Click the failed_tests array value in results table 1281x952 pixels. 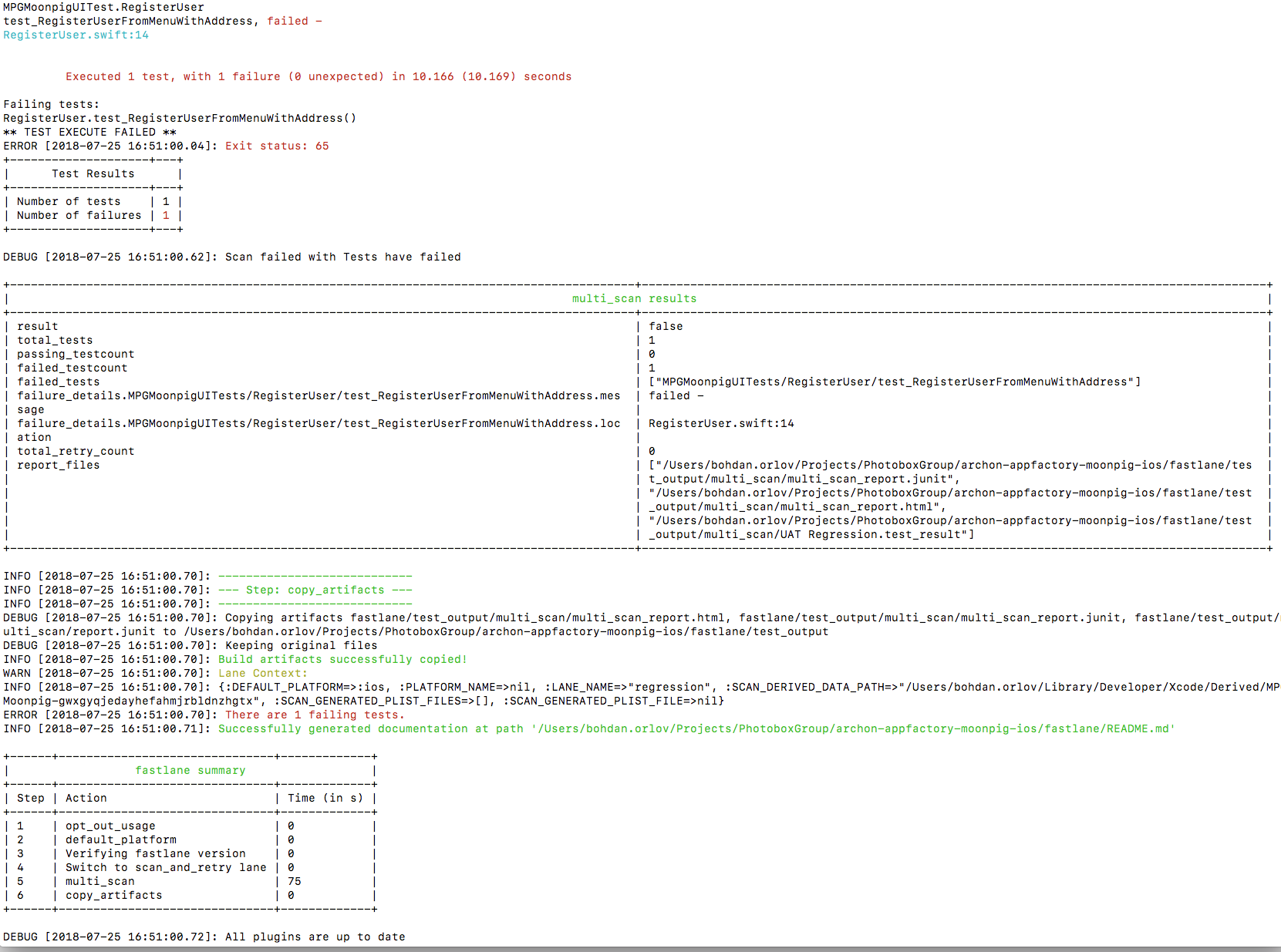[x=895, y=382]
